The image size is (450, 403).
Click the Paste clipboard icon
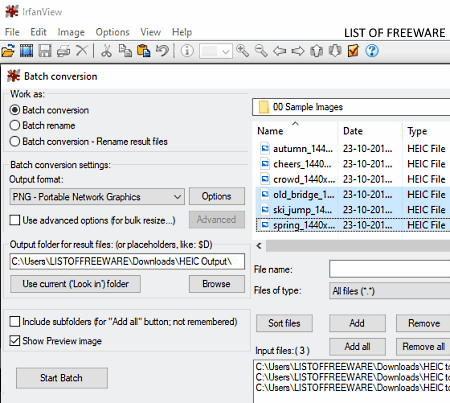pyautogui.click(x=144, y=51)
